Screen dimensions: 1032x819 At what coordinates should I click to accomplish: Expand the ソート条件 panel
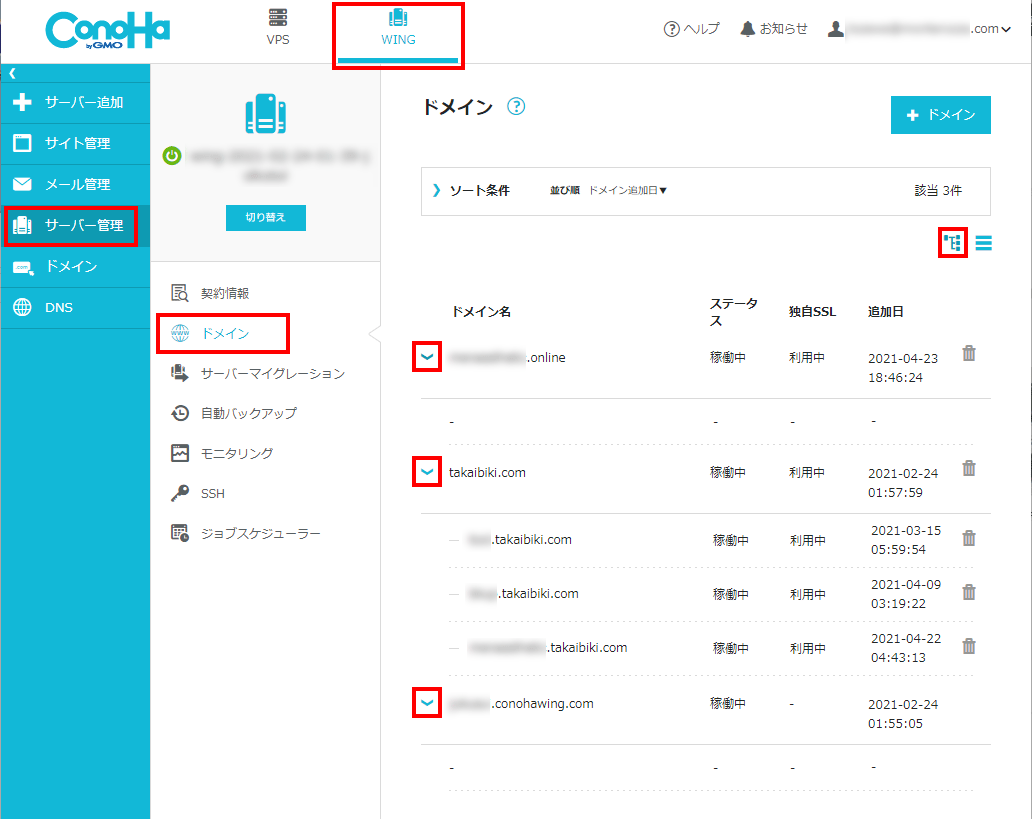coord(471,190)
